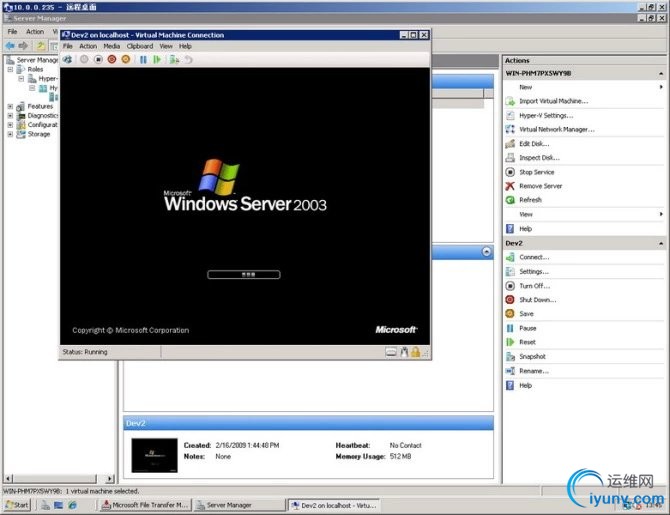Expand the Features tree node

10,106
